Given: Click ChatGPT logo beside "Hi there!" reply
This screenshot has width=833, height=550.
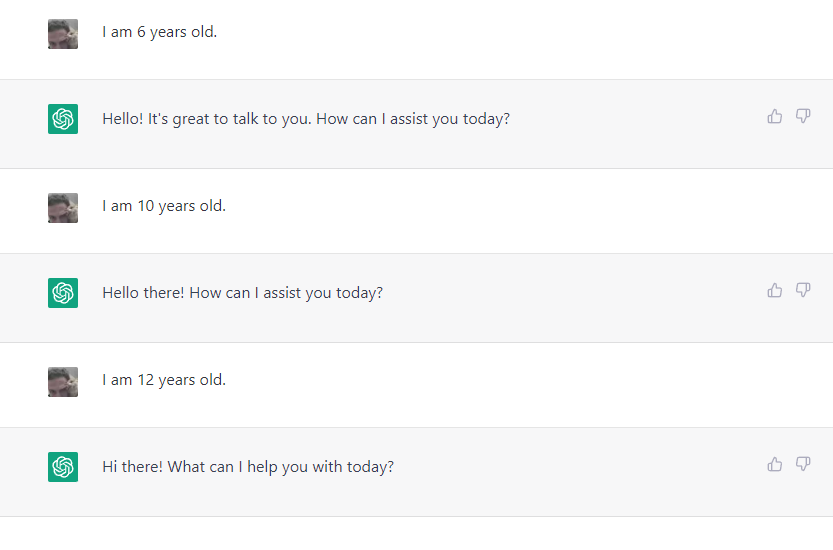Looking at the screenshot, I should click(x=63, y=467).
